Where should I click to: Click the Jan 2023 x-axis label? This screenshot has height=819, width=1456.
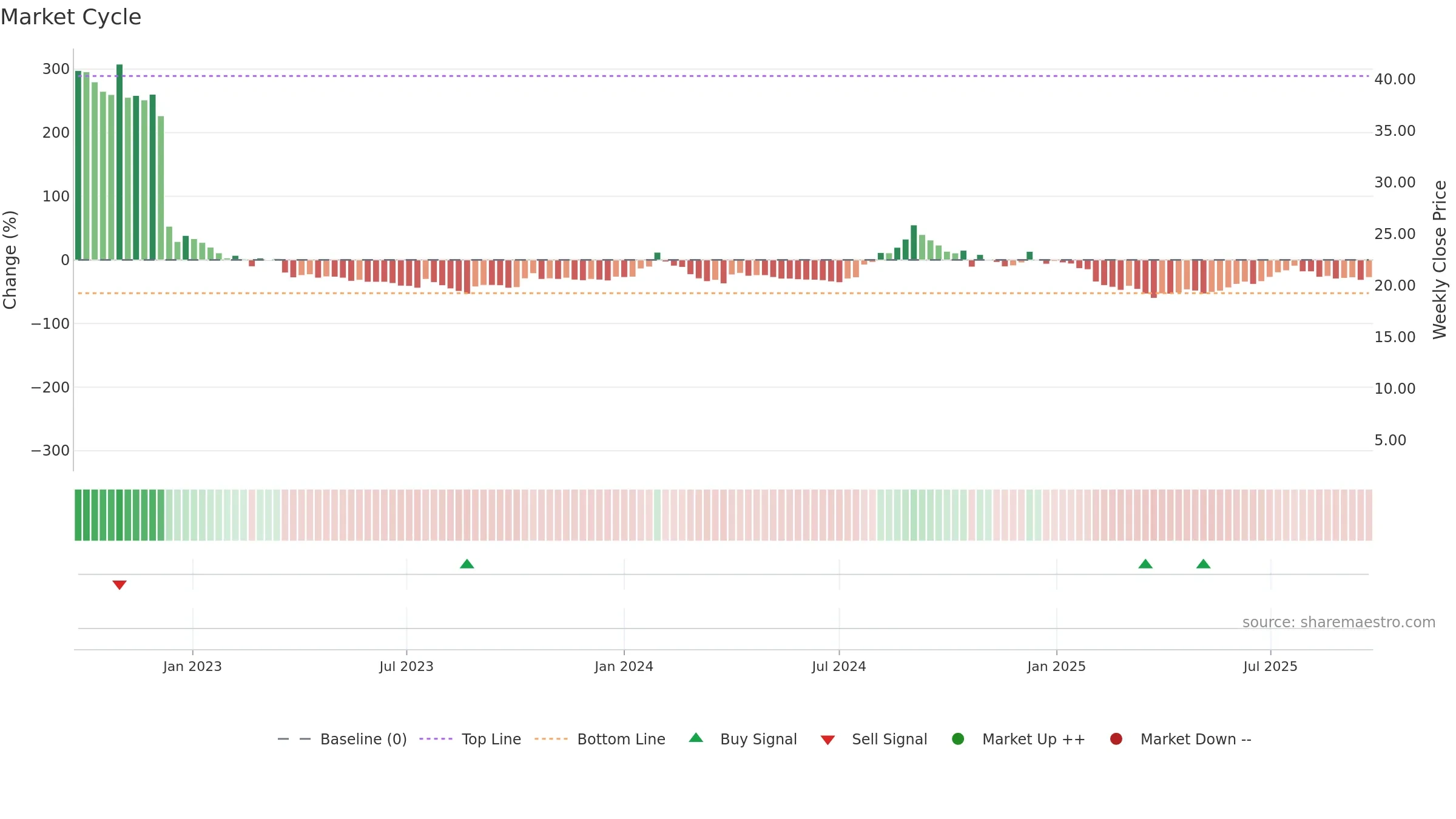pos(192,666)
